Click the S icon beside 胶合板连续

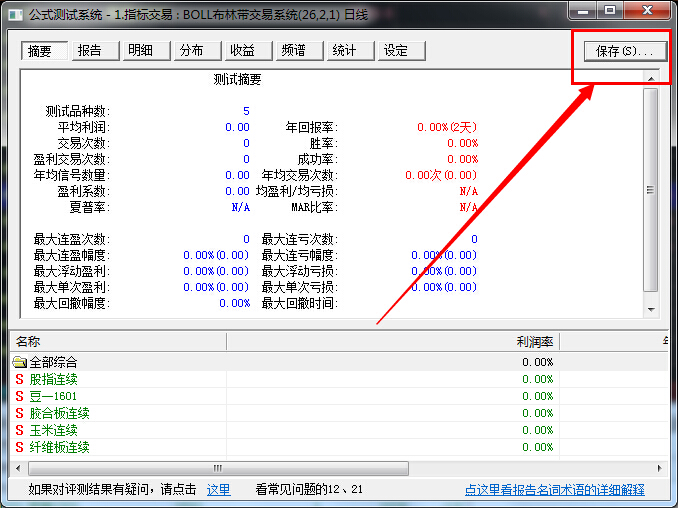pyautogui.click(x=19, y=413)
